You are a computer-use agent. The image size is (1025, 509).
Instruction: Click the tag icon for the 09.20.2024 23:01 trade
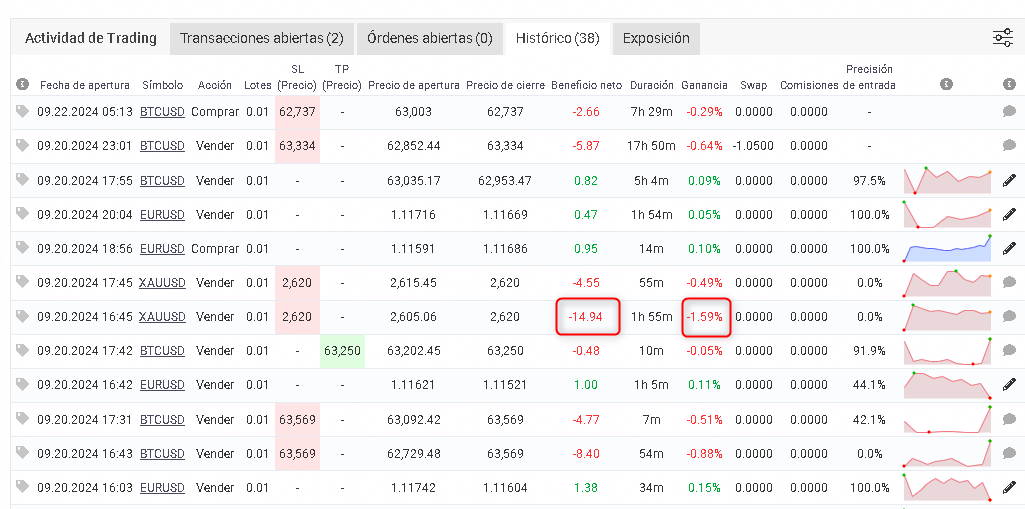click(23, 146)
